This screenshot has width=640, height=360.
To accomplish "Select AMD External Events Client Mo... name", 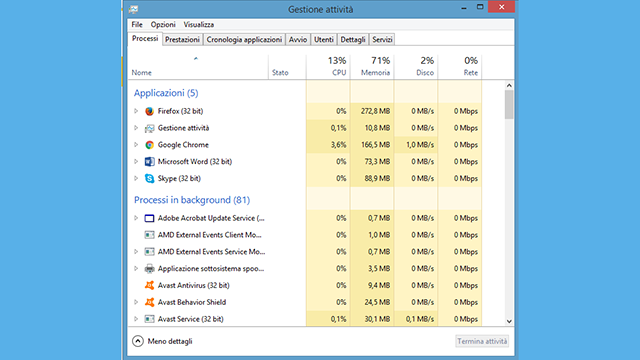I will [x=209, y=235].
